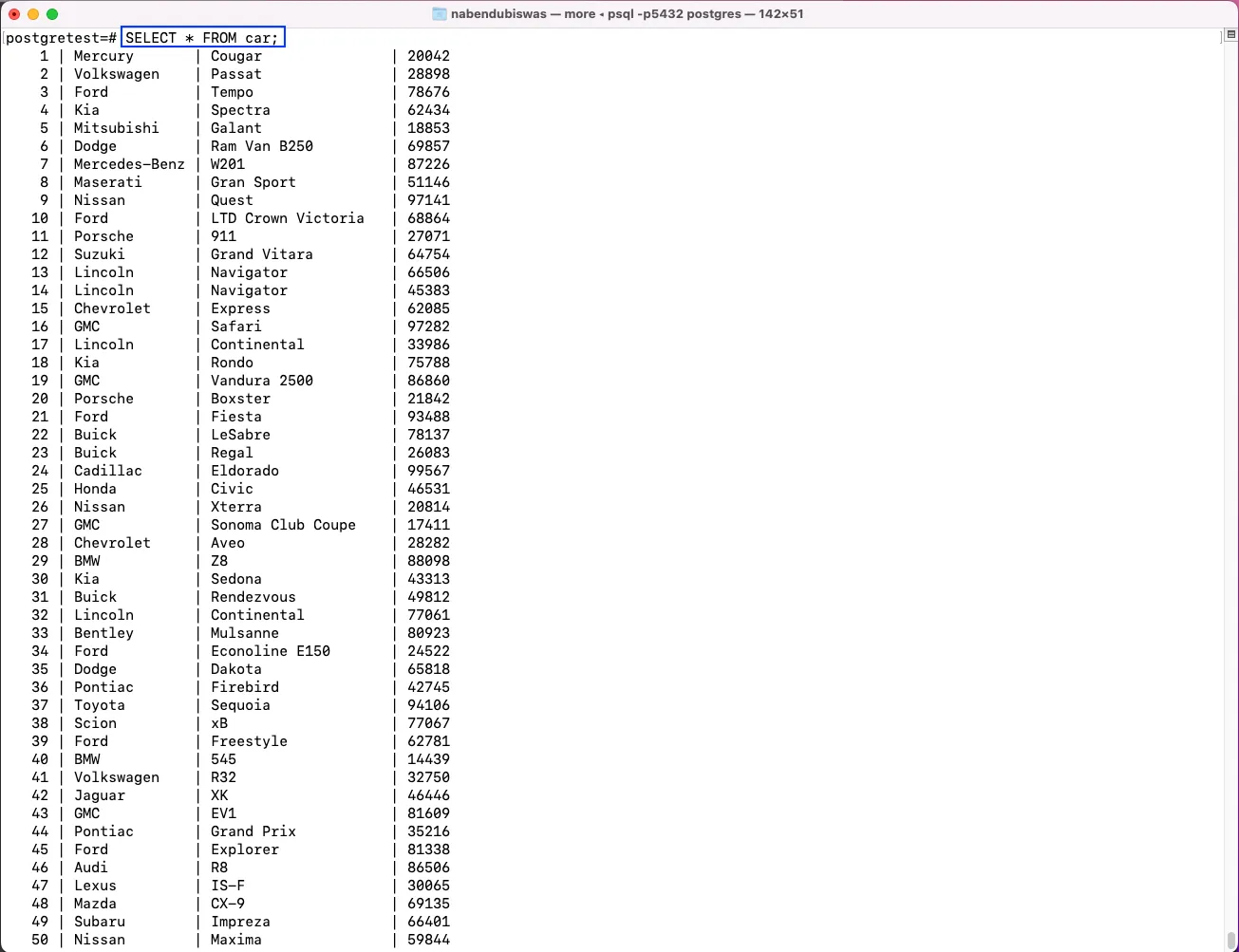This screenshot has width=1239, height=952.
Task: Select the 'W201' model cell
Action: (228, 164)
